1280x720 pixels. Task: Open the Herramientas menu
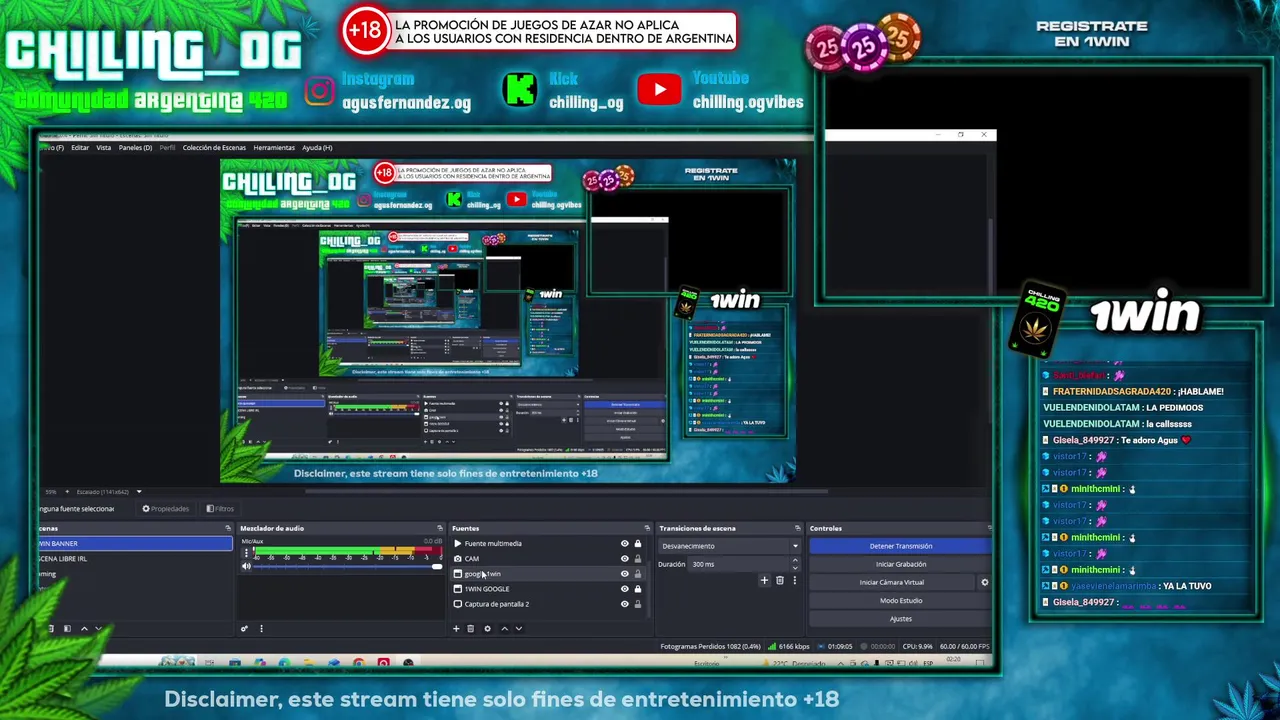pos(274,147)
